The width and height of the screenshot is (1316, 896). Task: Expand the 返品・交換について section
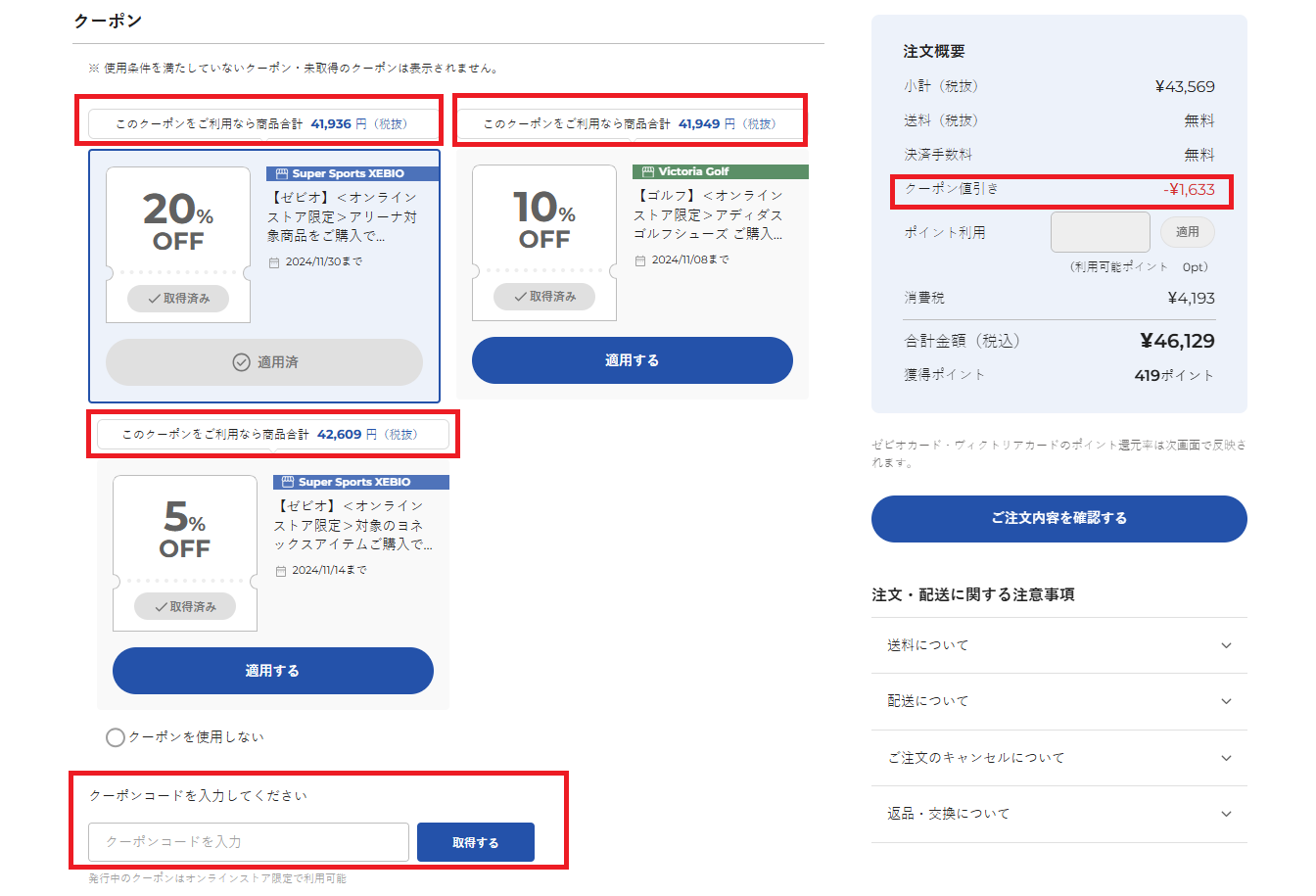[1059, 814]
